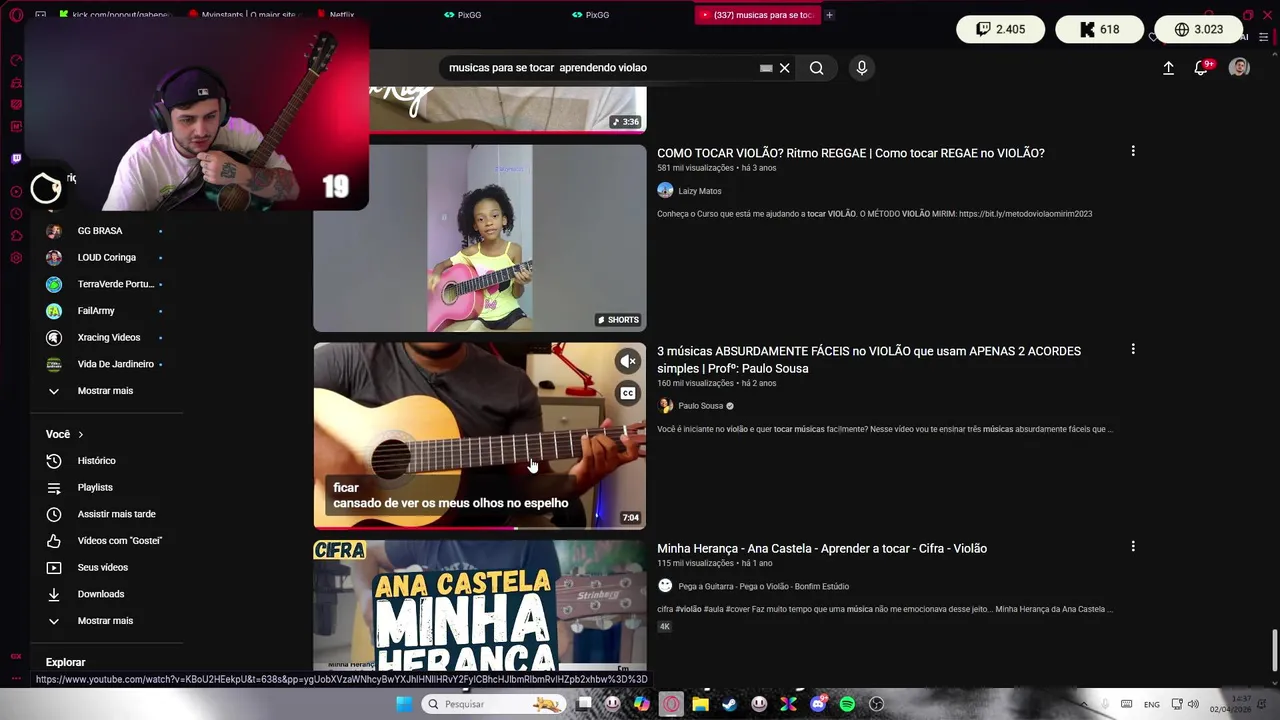The width and height of the screenshot is (1280, 720).
Task: Open Steam from the taskbar
Action: click(x=730, y=704)
